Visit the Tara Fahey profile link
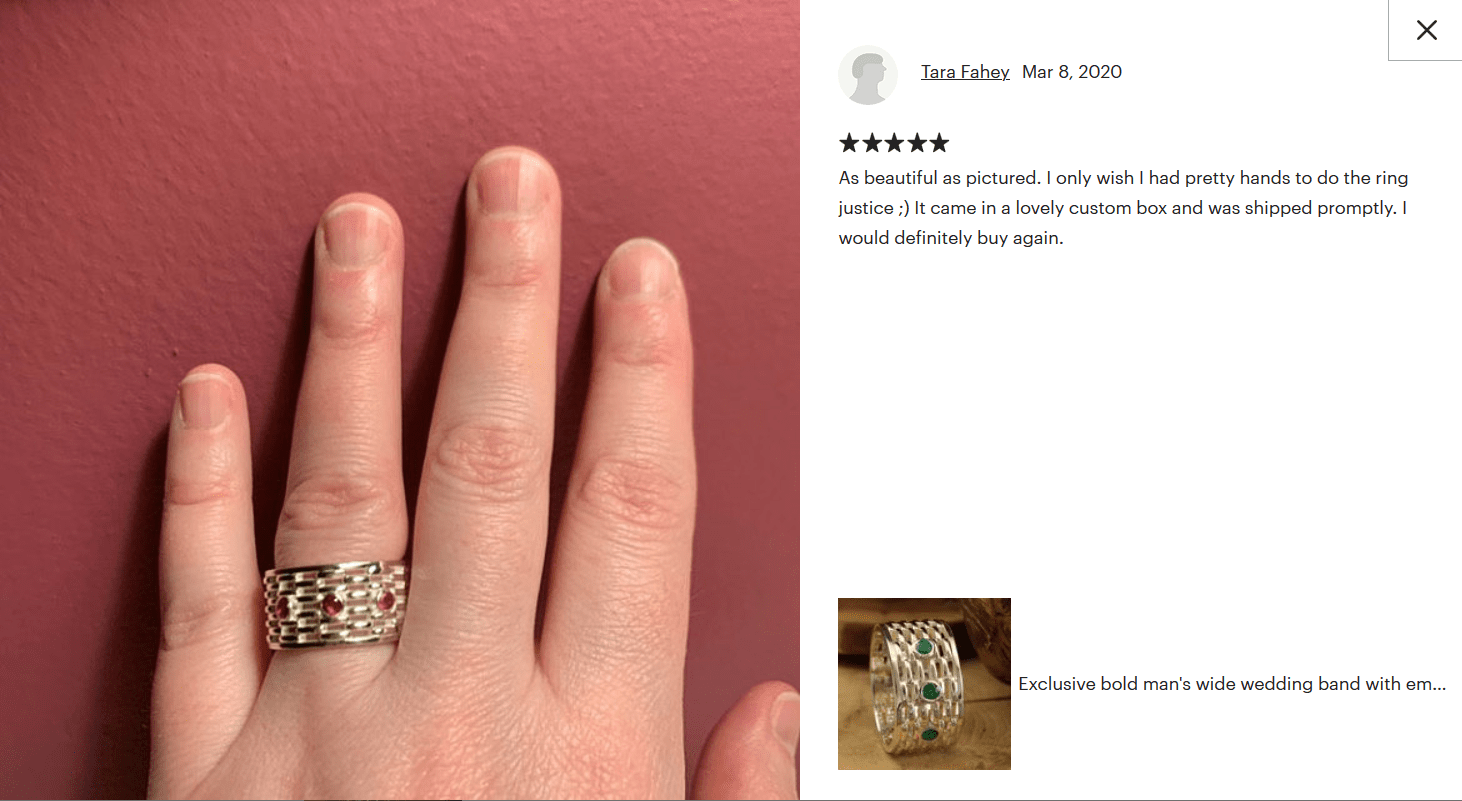The width and height of the screenshot is (1462, 801). point(965,72)
